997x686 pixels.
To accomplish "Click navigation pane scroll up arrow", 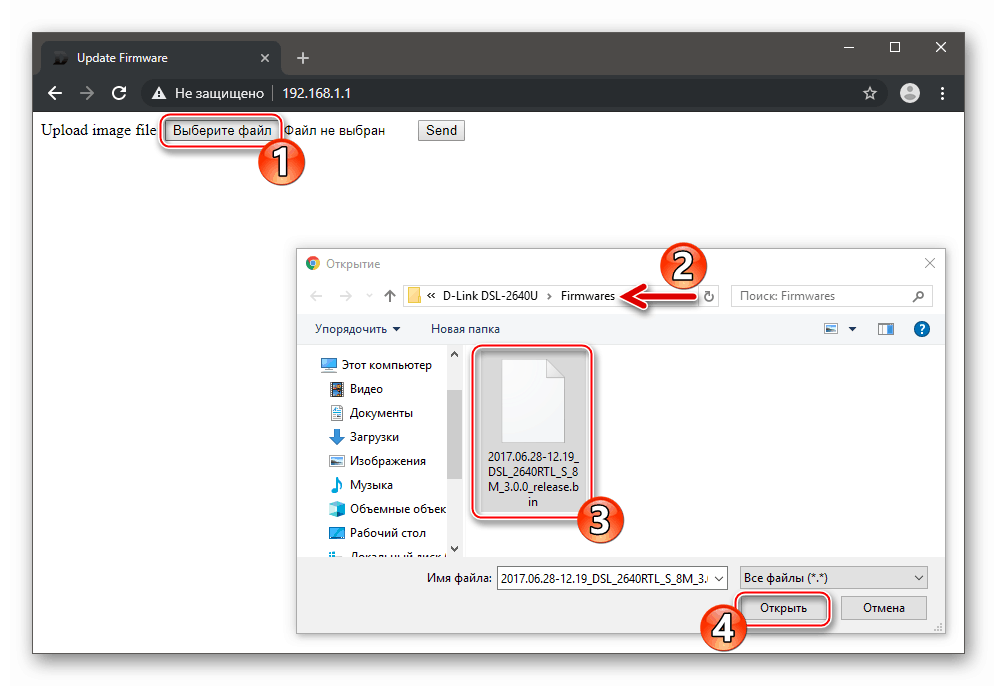I will (454, 355).
